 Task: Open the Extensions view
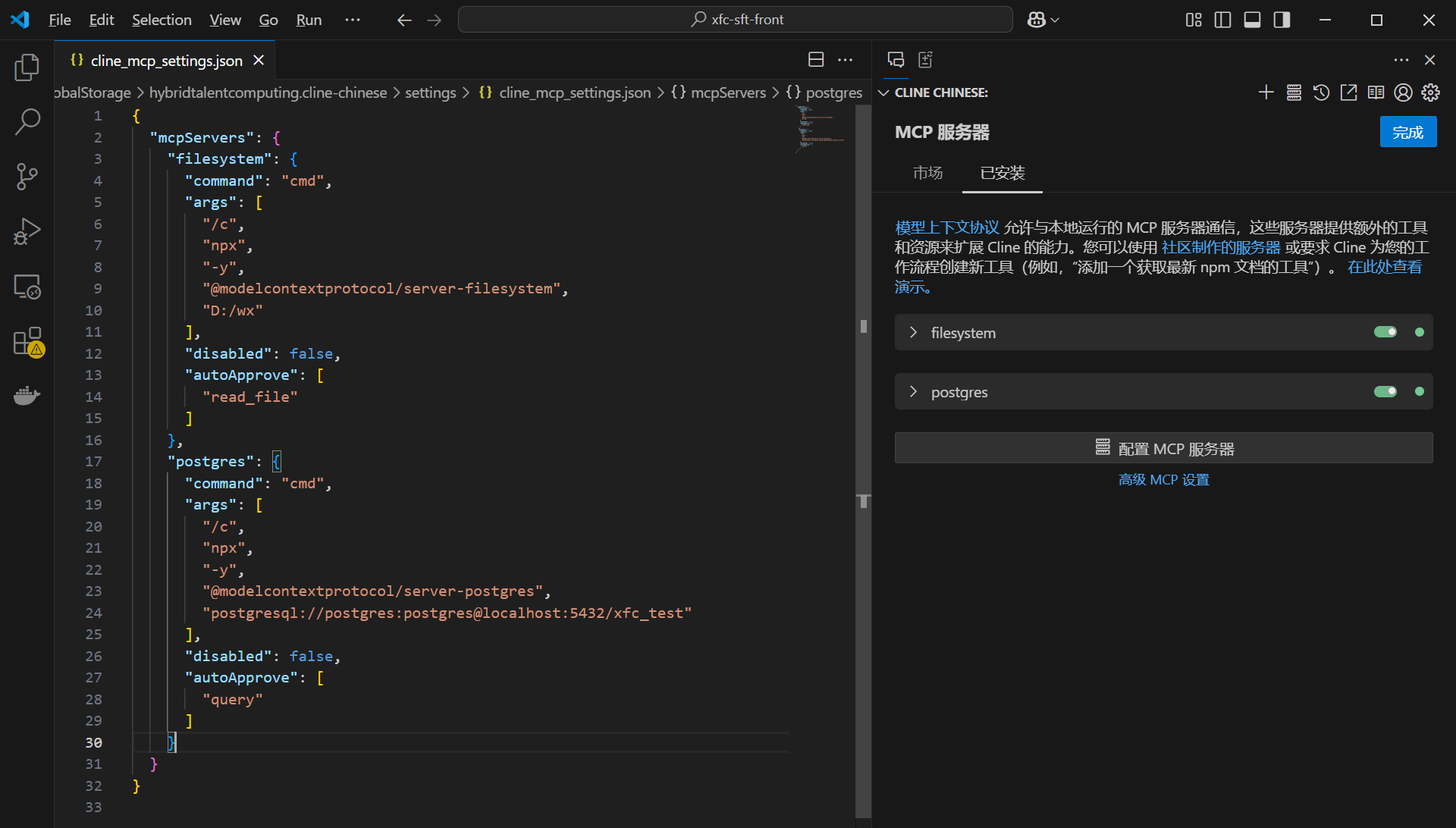27,341
